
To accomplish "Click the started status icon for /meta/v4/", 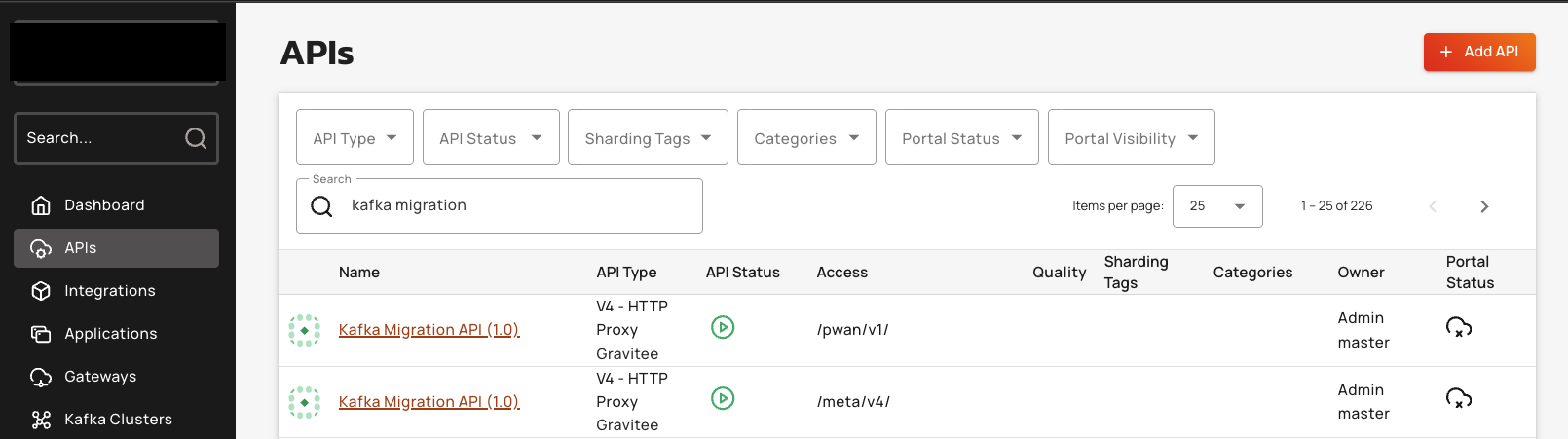I will (x=723, y=398).
